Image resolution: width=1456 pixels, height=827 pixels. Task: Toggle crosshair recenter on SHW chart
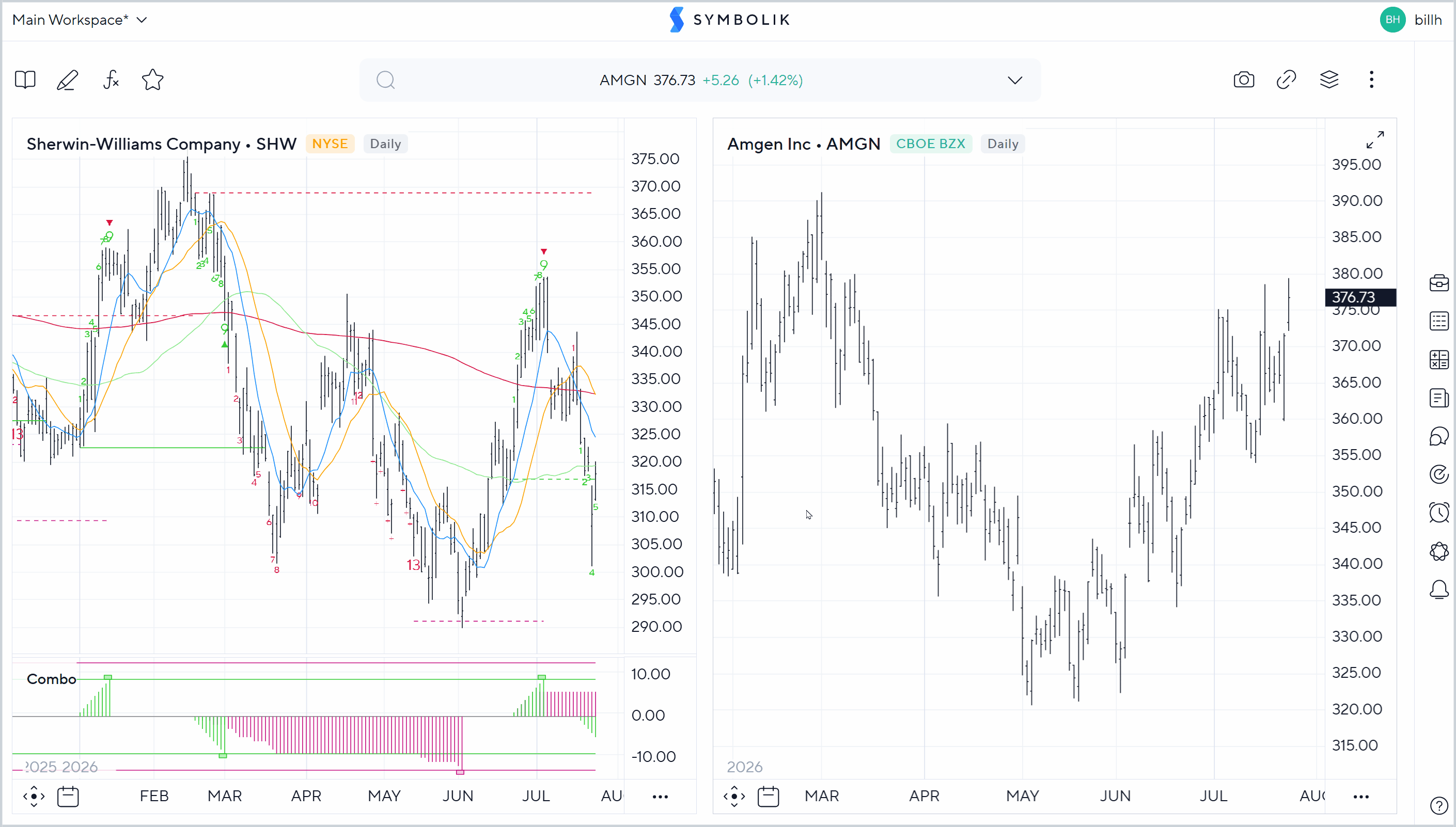(x=34, y=797)
